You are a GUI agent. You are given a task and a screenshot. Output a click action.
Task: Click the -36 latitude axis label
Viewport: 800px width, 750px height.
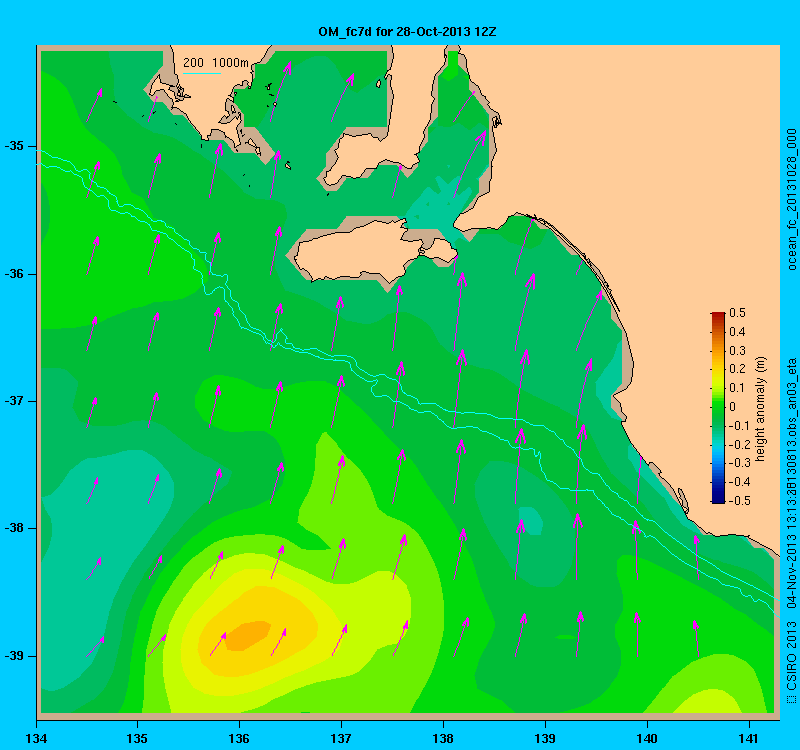coord(14,274)
